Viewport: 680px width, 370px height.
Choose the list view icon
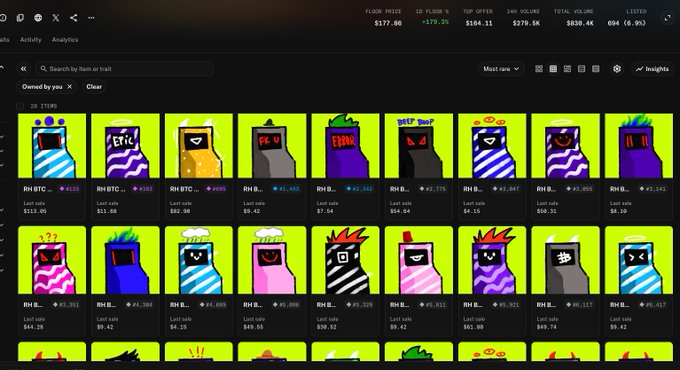pos(582,69)
